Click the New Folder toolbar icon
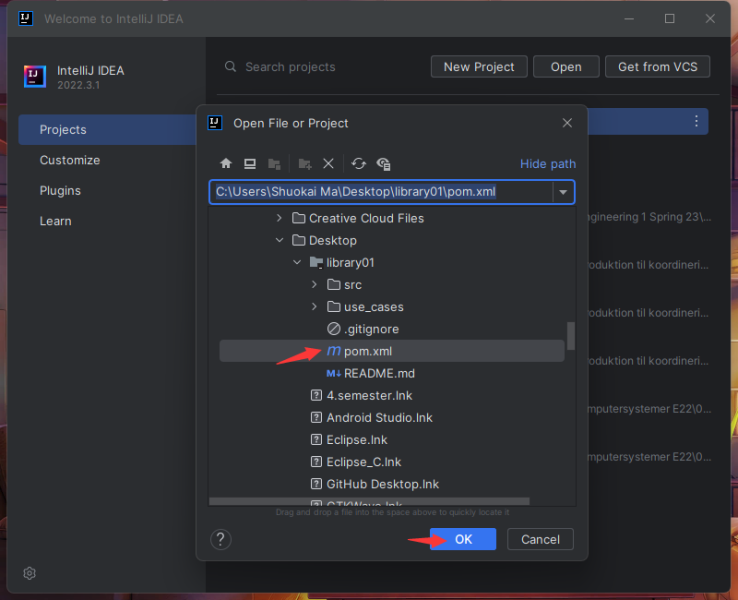Screen dimensions: 738x600 click(x=305, y=164)
